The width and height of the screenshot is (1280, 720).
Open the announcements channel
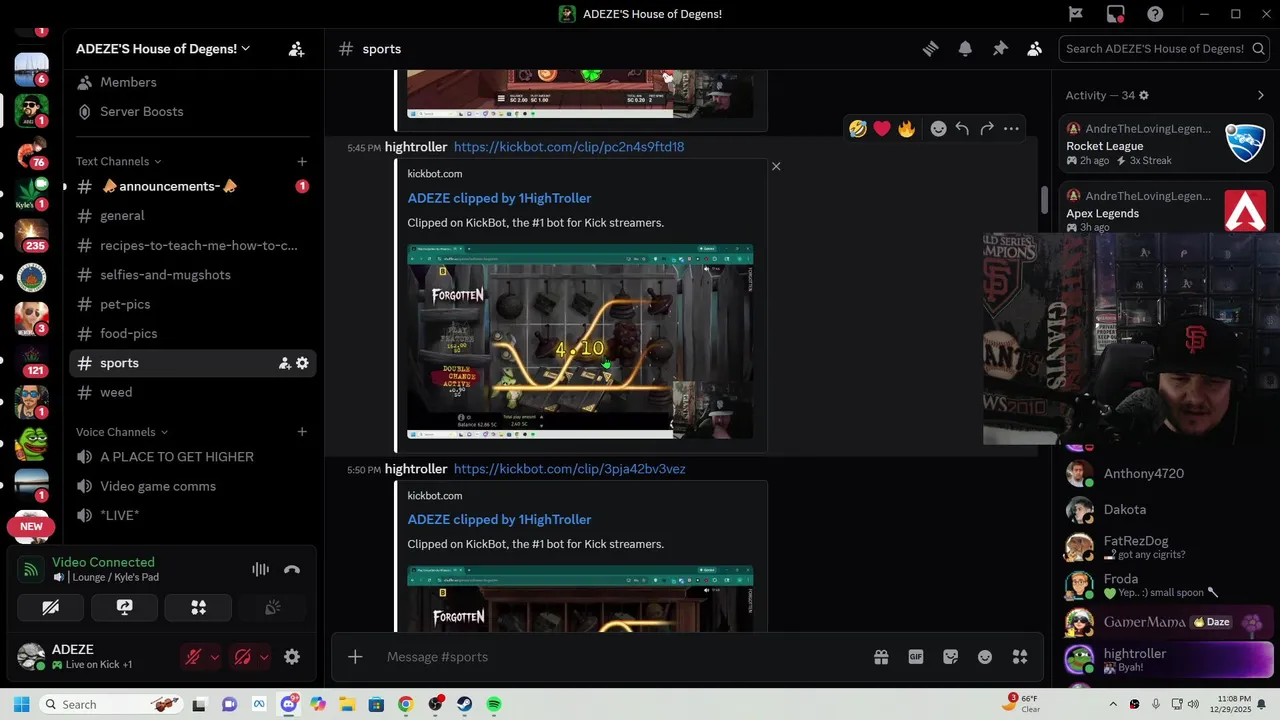193,186
